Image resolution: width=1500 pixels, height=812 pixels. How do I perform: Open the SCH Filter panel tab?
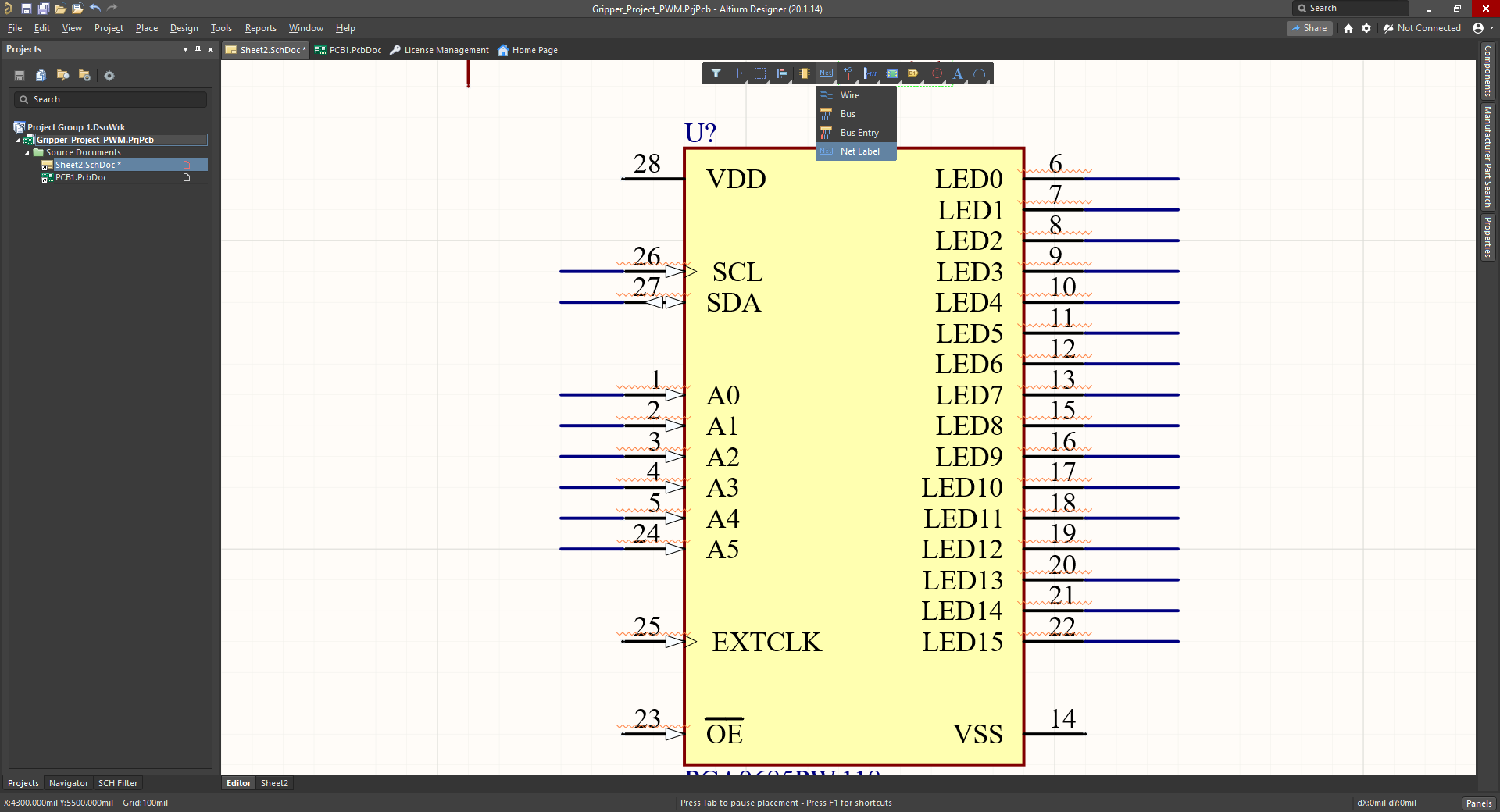(x=118, y=783)
